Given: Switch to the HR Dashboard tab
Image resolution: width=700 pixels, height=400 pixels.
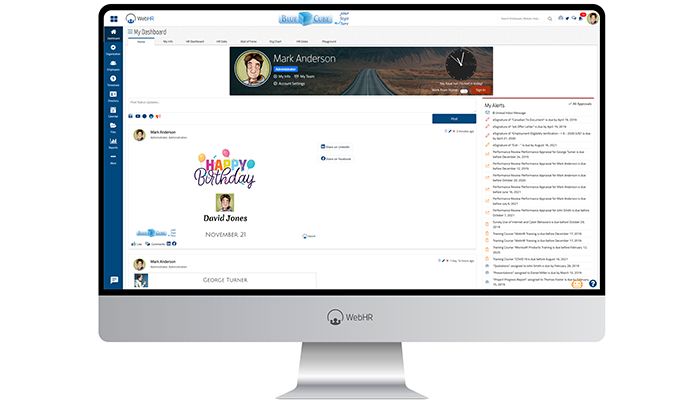Looking at the screenshot, I should coord(195,42).
